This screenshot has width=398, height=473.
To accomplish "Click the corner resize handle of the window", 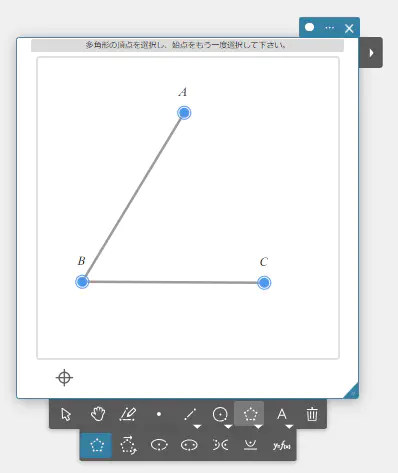I will 352,392.
